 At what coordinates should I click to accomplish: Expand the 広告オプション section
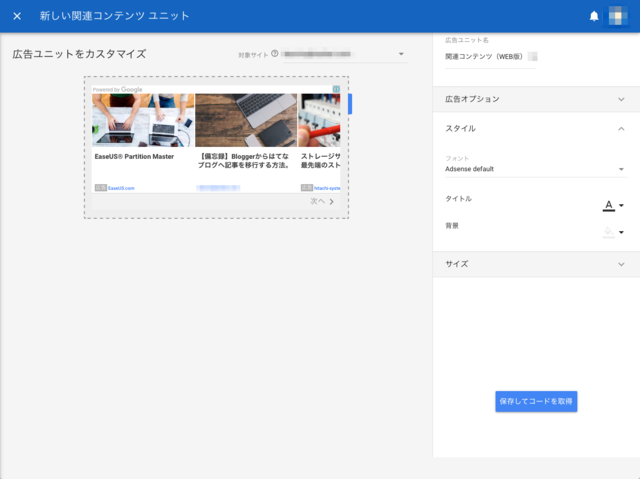(x=536, y=99)
